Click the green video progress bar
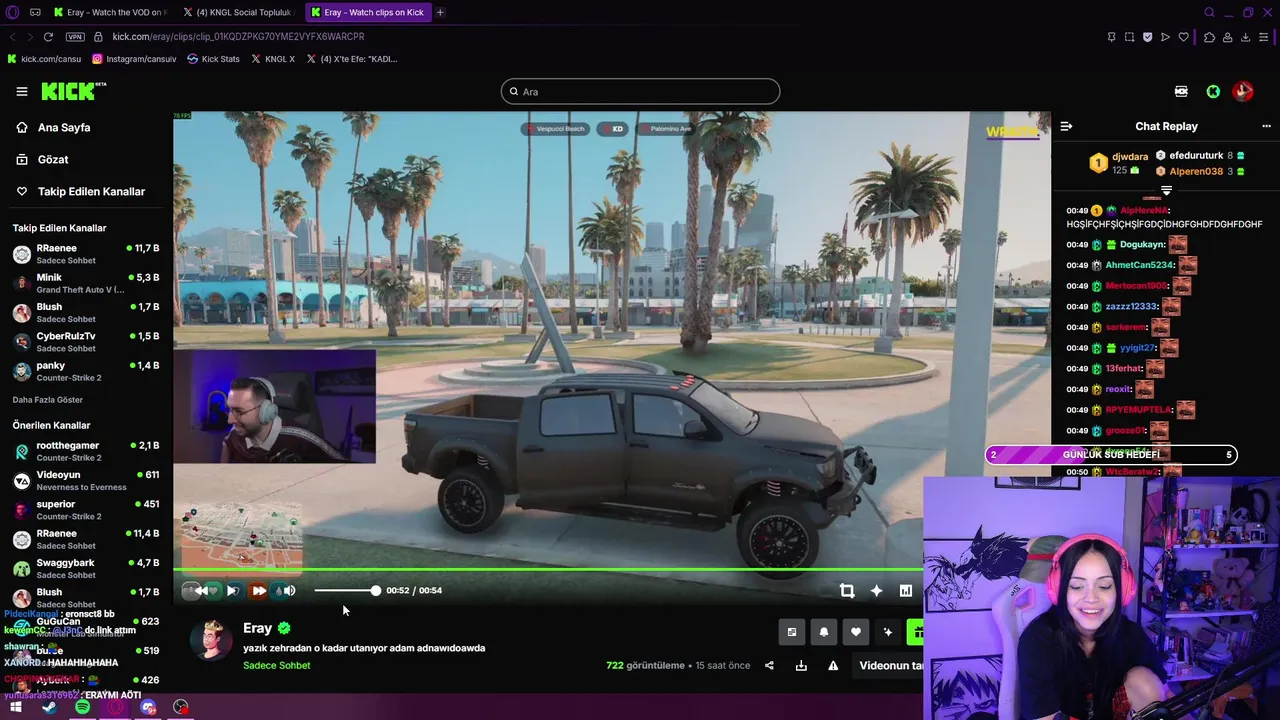The height and width of the screenshot is (720, 1280). 548,570
